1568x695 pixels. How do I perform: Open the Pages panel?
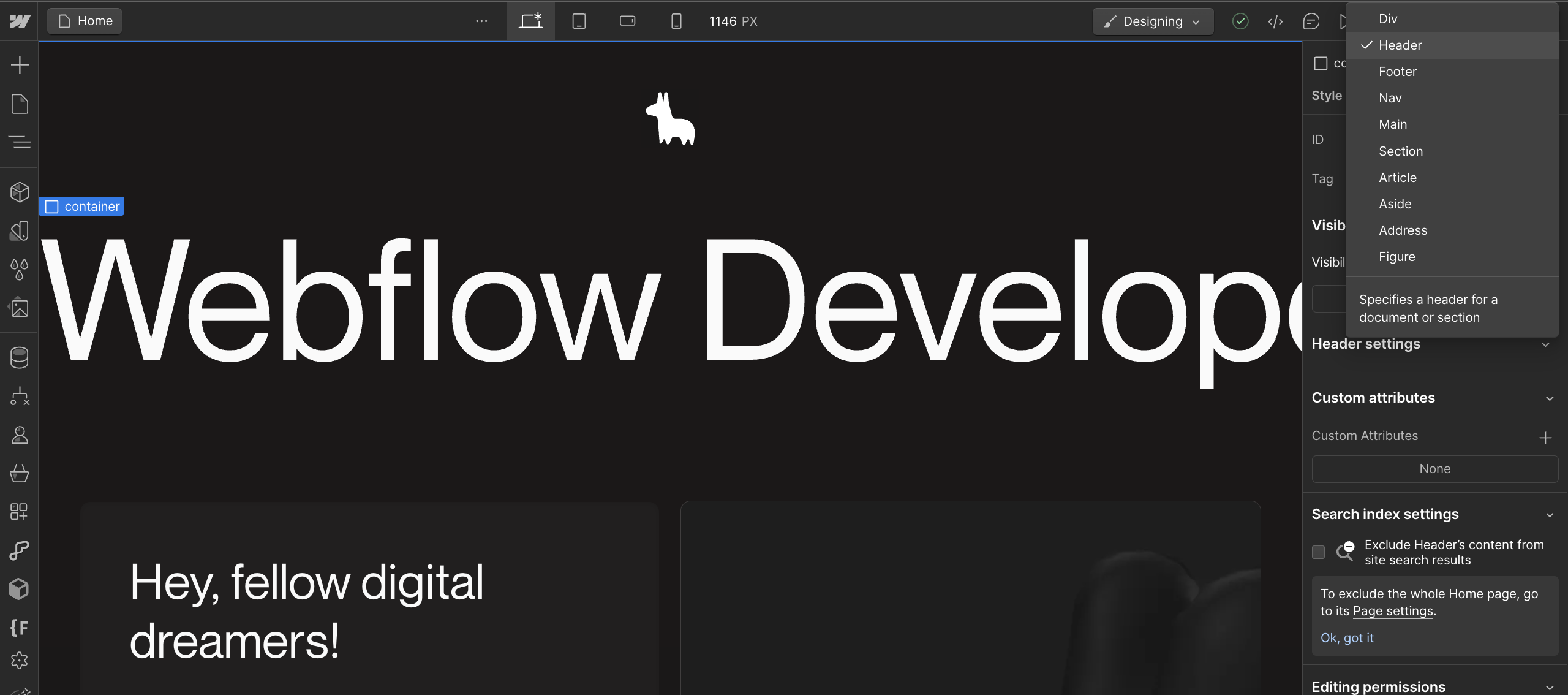click(x=20, y=104)
